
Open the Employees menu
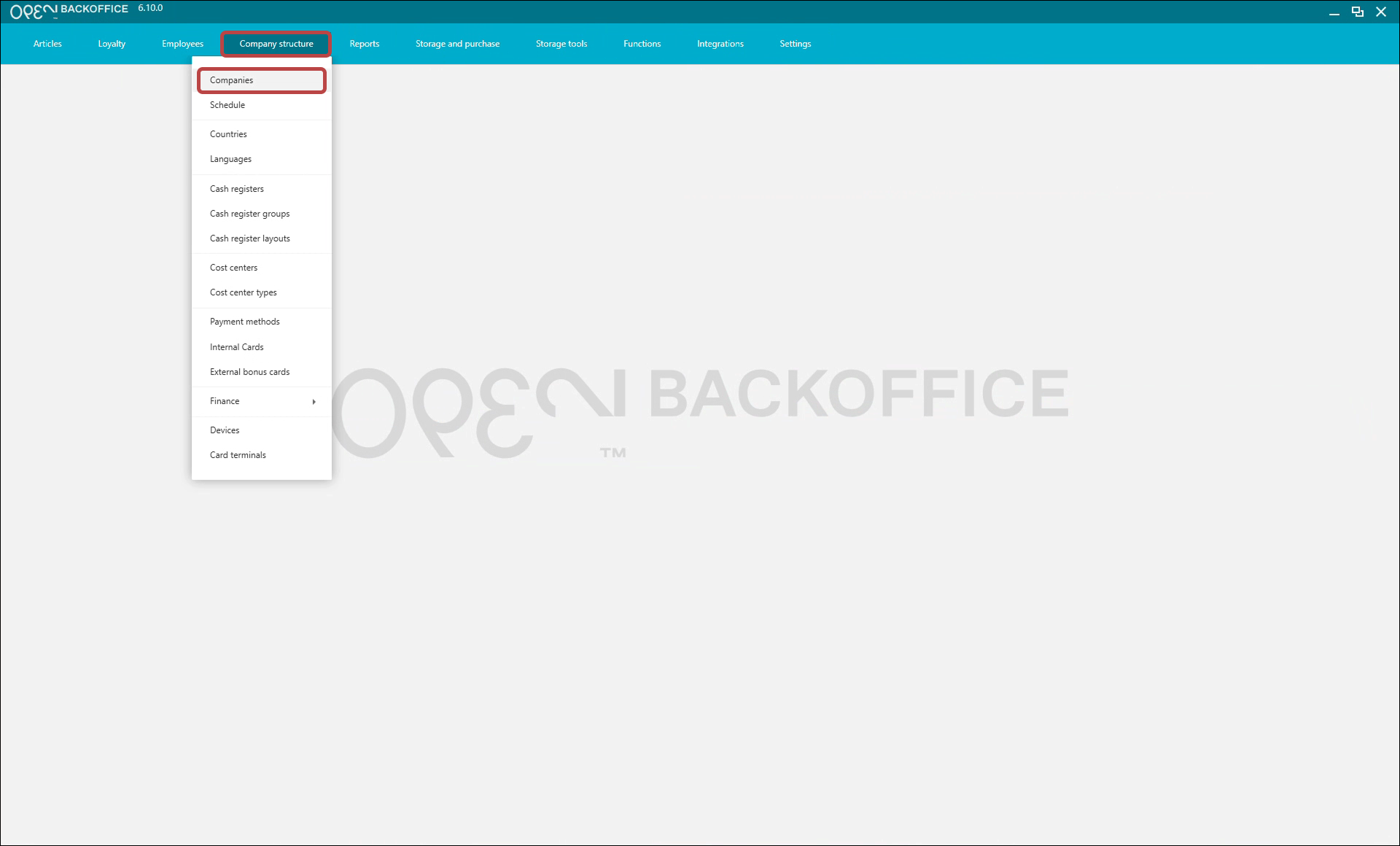tap(182, 44)
